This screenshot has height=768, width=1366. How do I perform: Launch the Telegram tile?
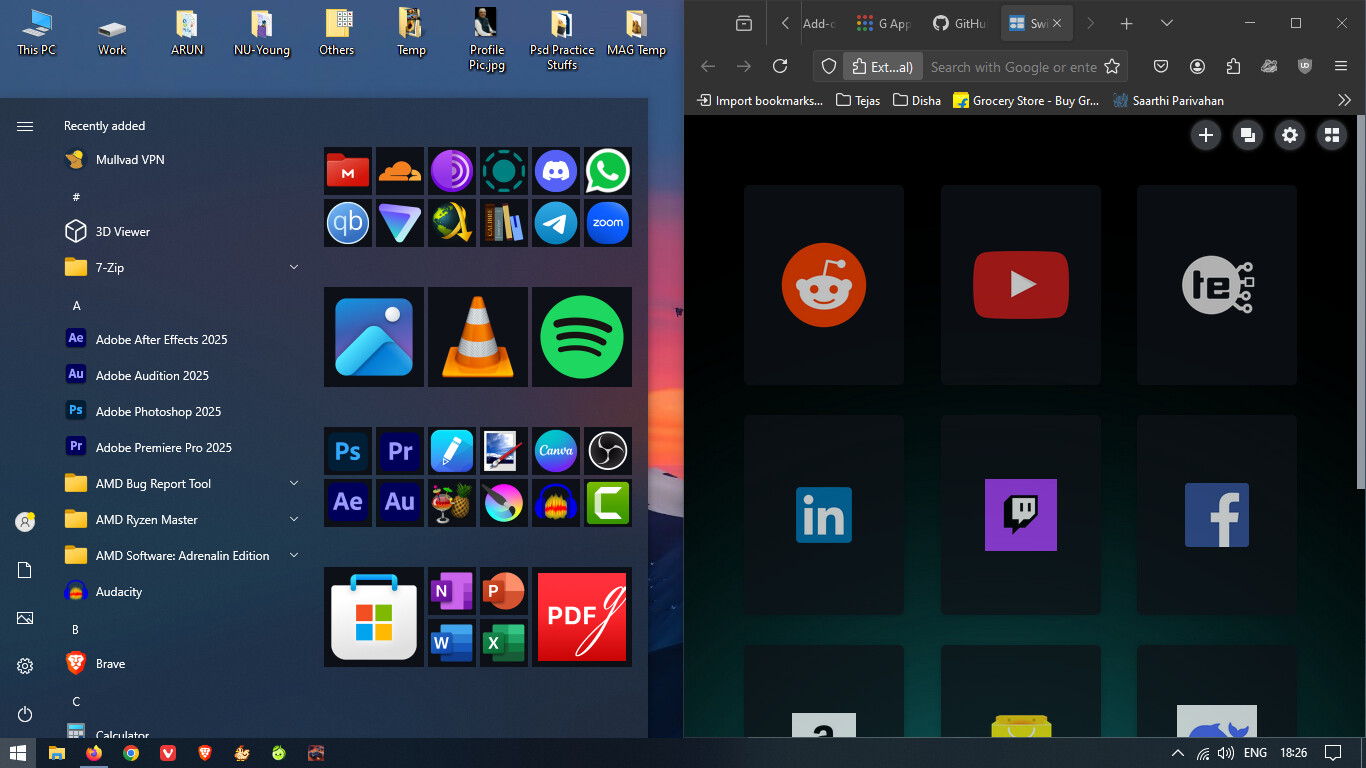[x=555, y=223]
